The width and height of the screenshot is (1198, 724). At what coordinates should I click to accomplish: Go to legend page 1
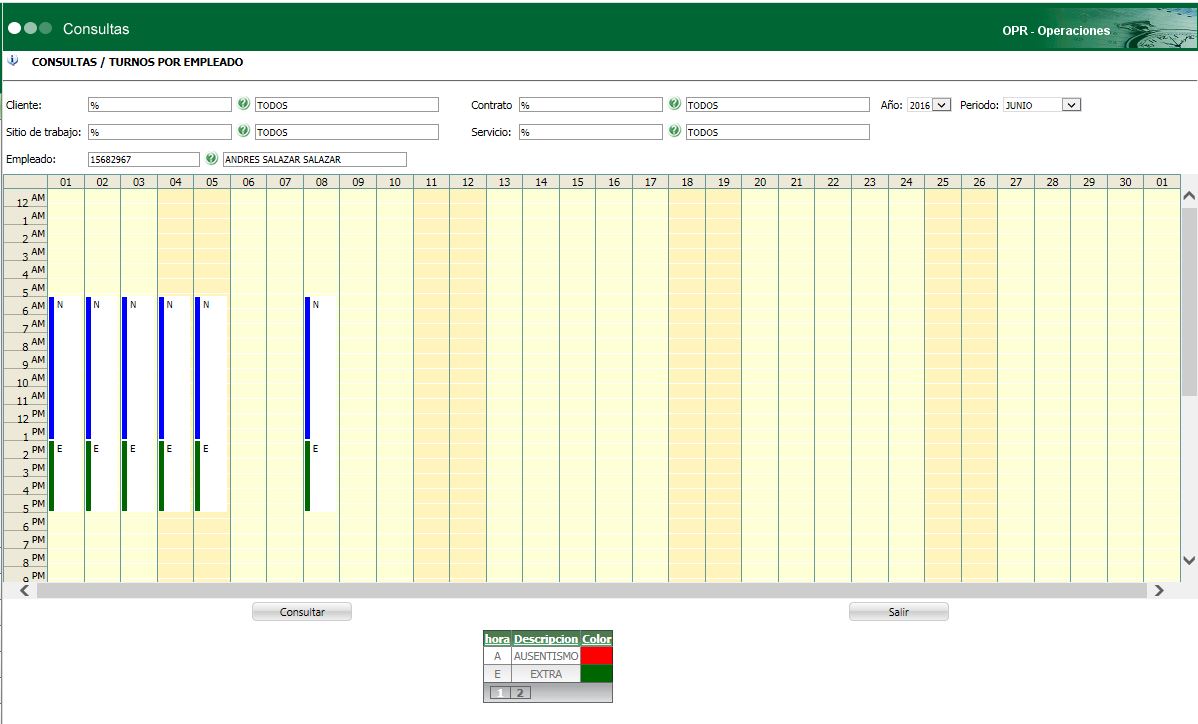(x=500, y=693)
